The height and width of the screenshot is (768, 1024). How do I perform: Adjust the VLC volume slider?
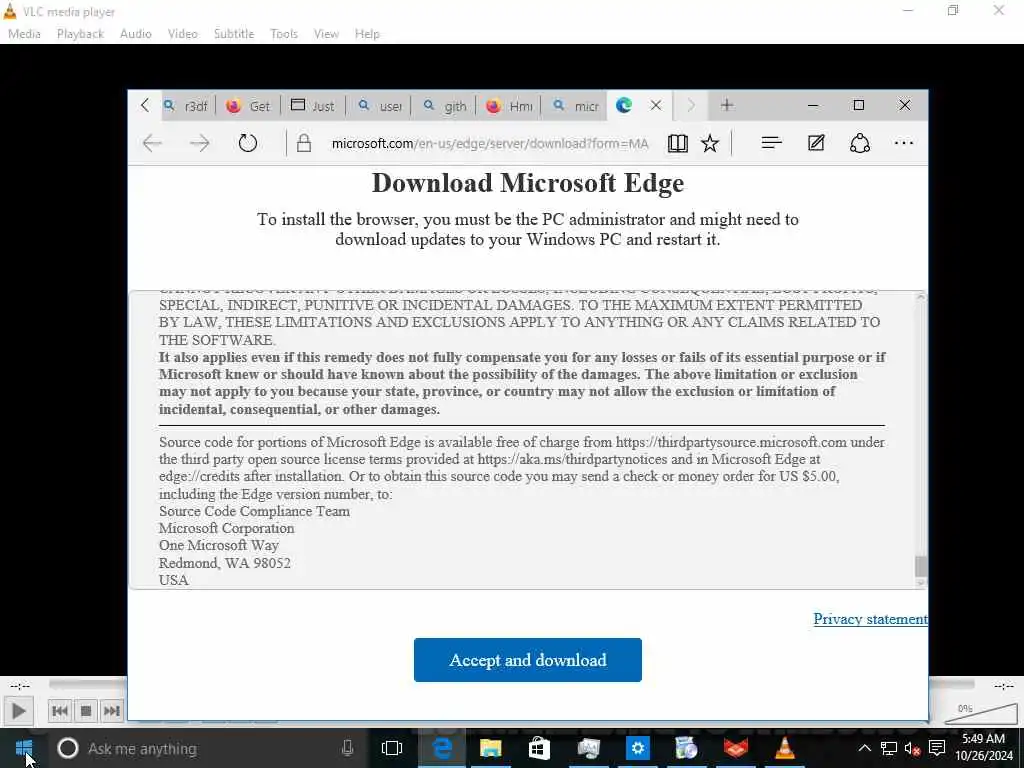coord(981,712)
